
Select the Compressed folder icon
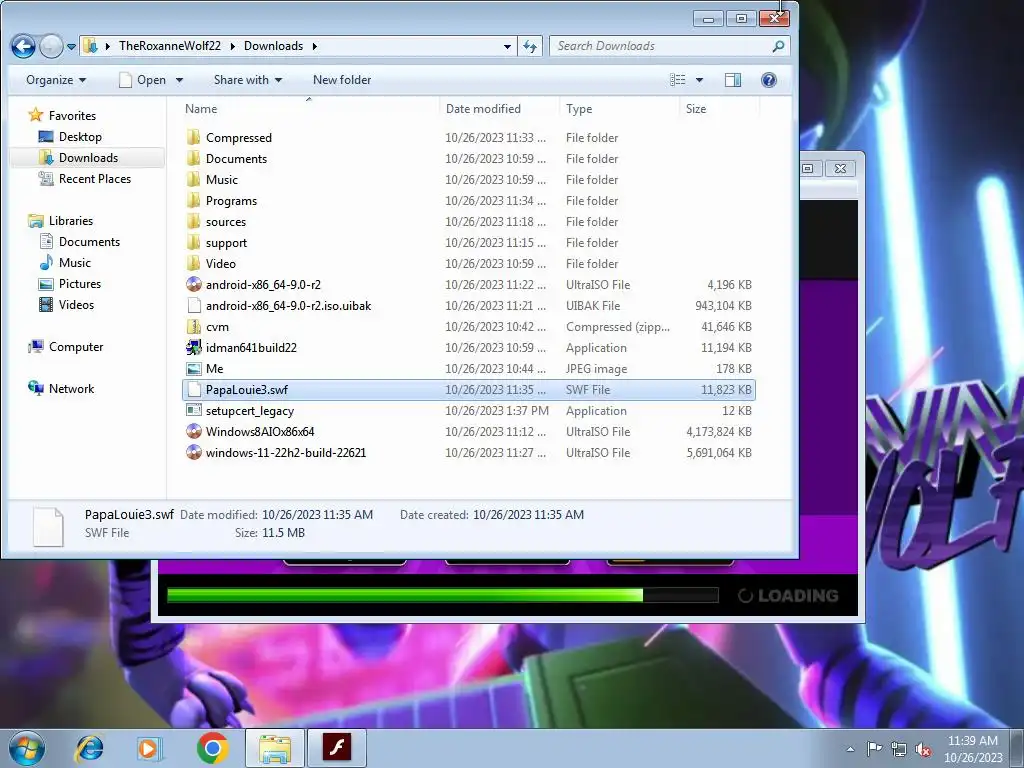click(193, 138)
